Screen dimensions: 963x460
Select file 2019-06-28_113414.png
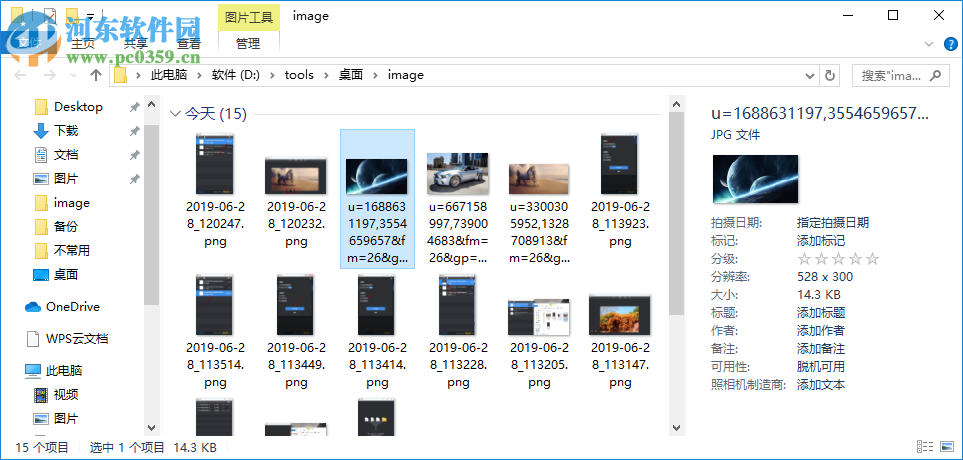[377, 332]
